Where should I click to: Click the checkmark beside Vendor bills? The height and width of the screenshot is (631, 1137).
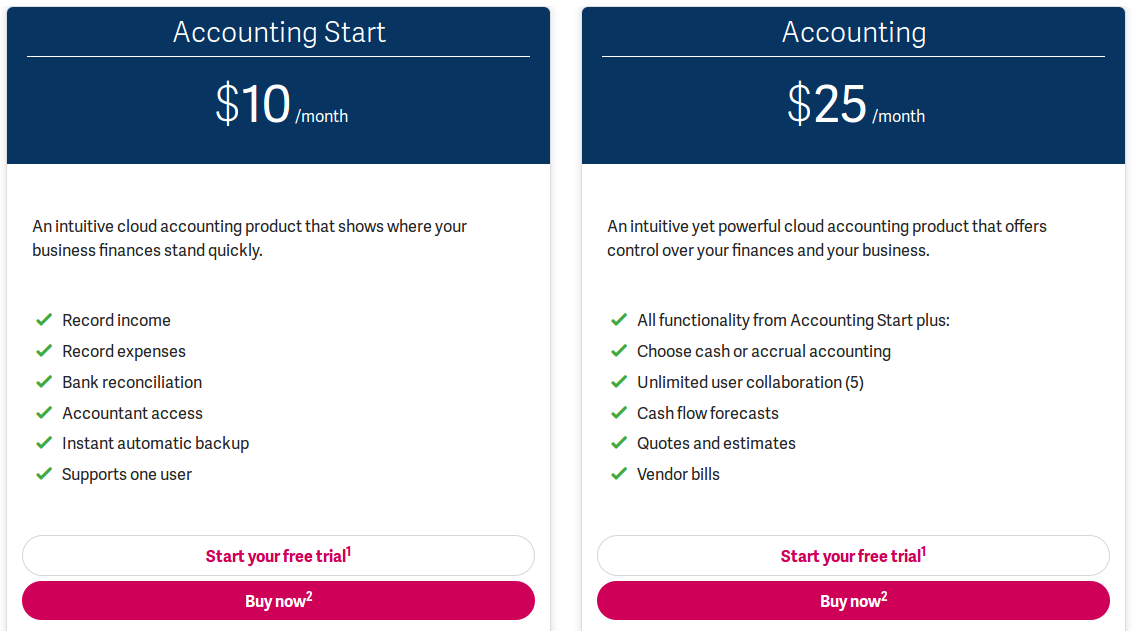click(619, 473)
